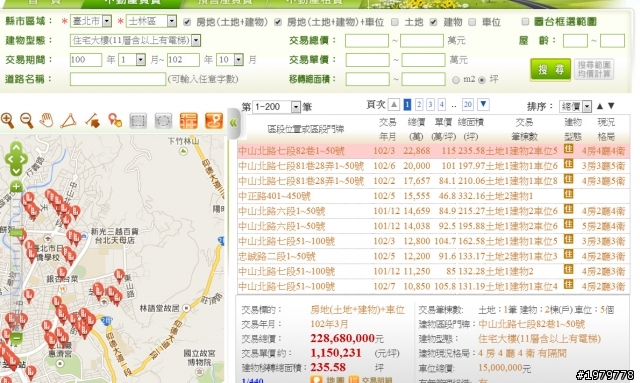Click red marker near 東山路 on map

(119, 276)
